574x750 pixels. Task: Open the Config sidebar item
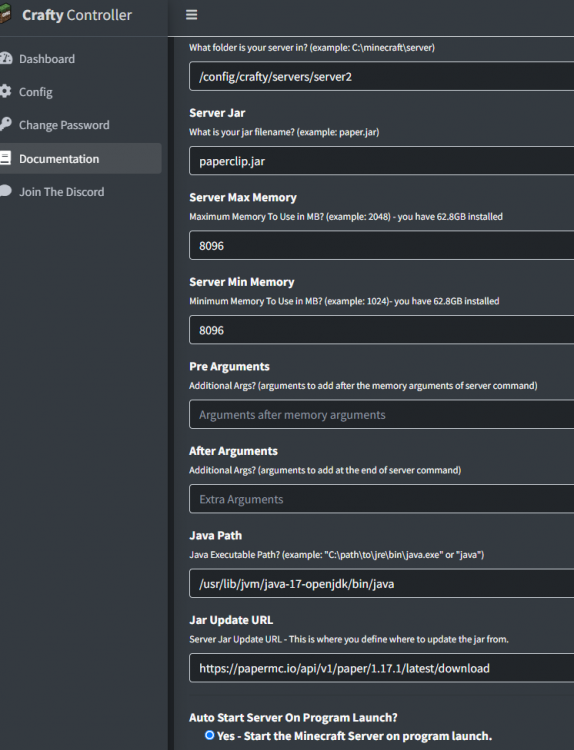pyautogui.click(x=80, y=92)
